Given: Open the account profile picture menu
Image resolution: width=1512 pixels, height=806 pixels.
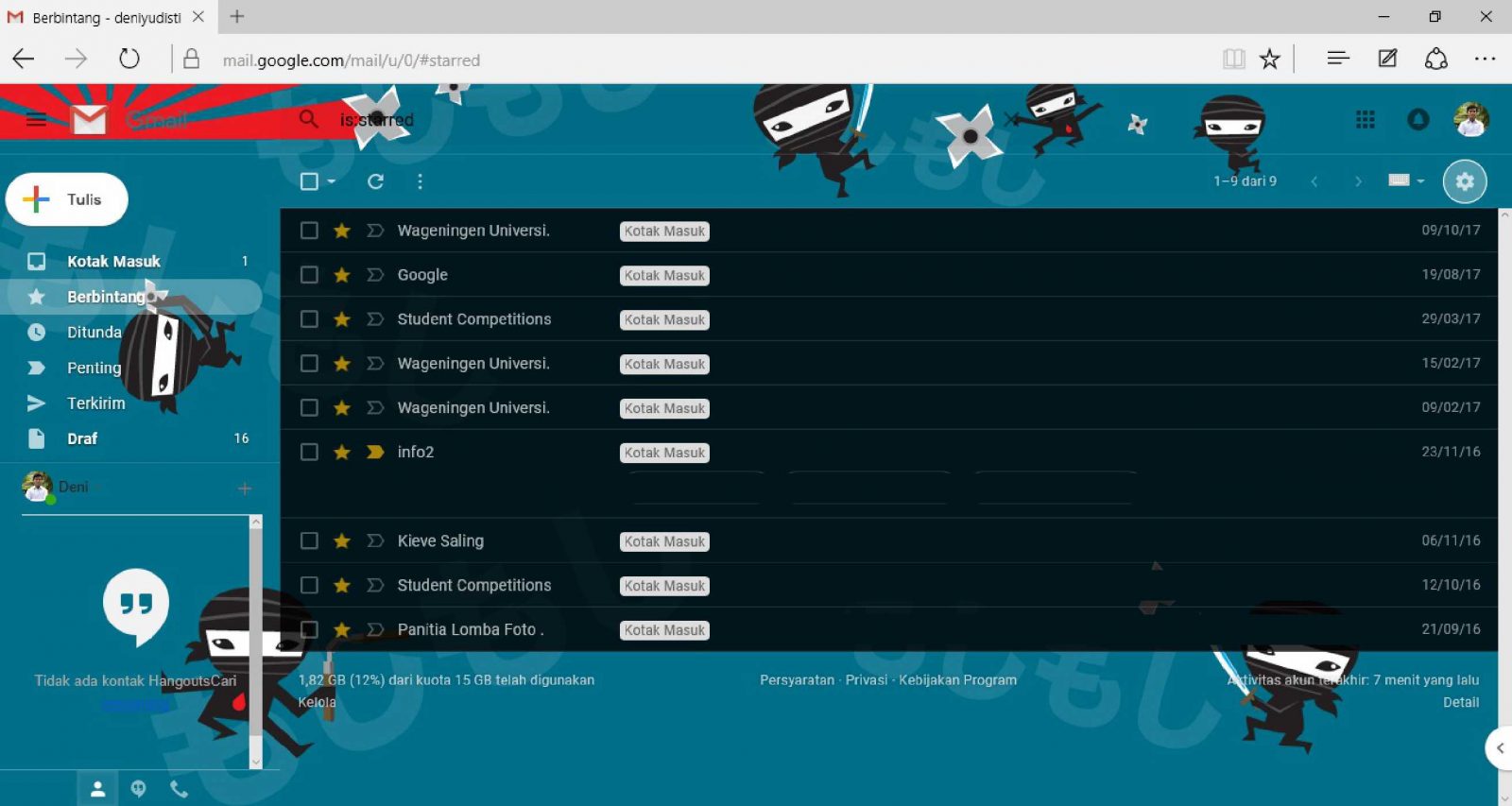Looking at the screenshot, I should [x=1470, y=120].
